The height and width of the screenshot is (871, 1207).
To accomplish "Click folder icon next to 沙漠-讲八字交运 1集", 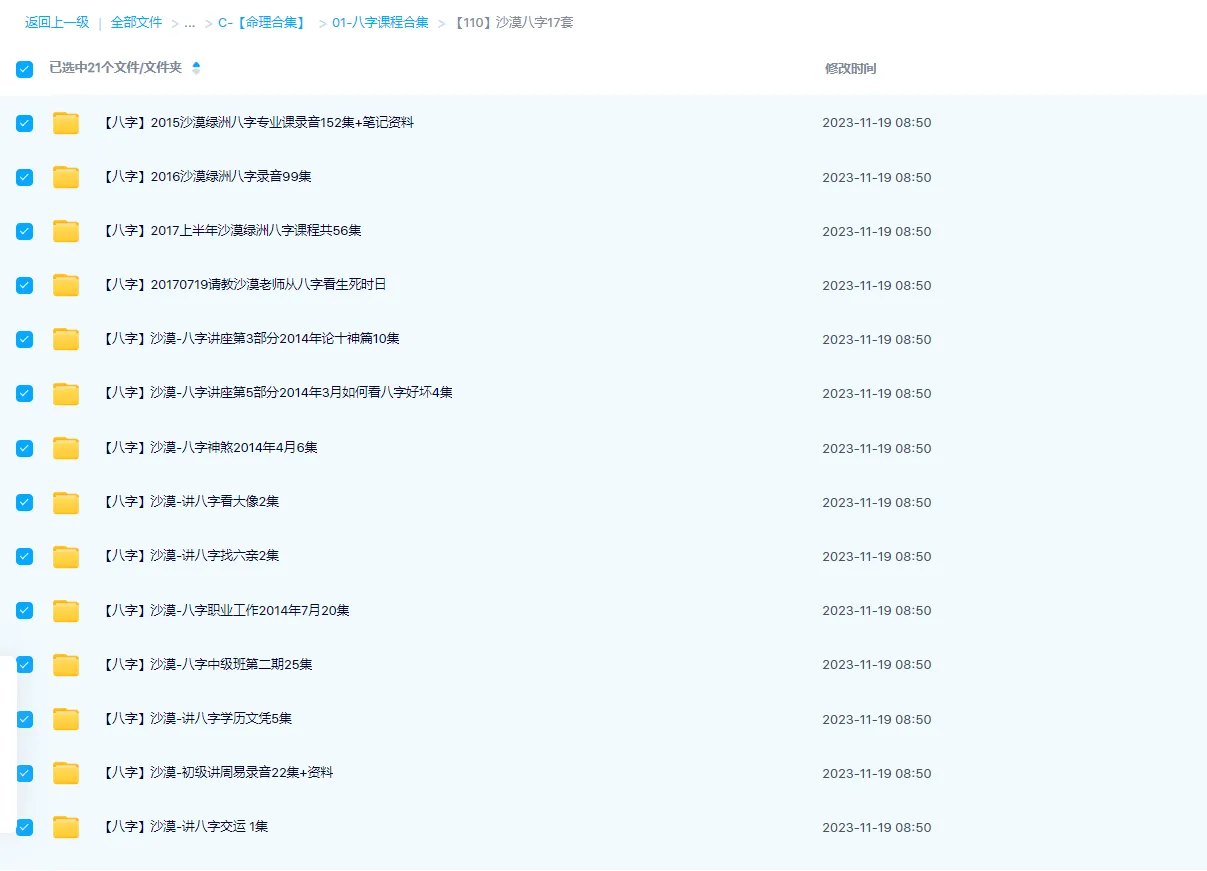I will [x=65, y=827].
